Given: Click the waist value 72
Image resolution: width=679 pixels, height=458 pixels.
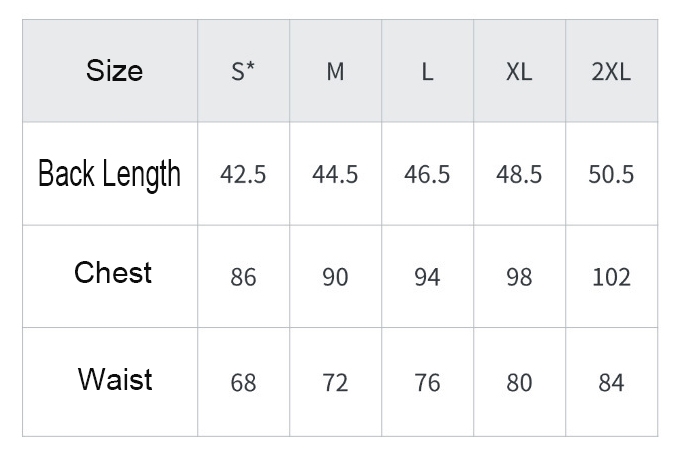Looking at the screenshot, I should point(336,382).
